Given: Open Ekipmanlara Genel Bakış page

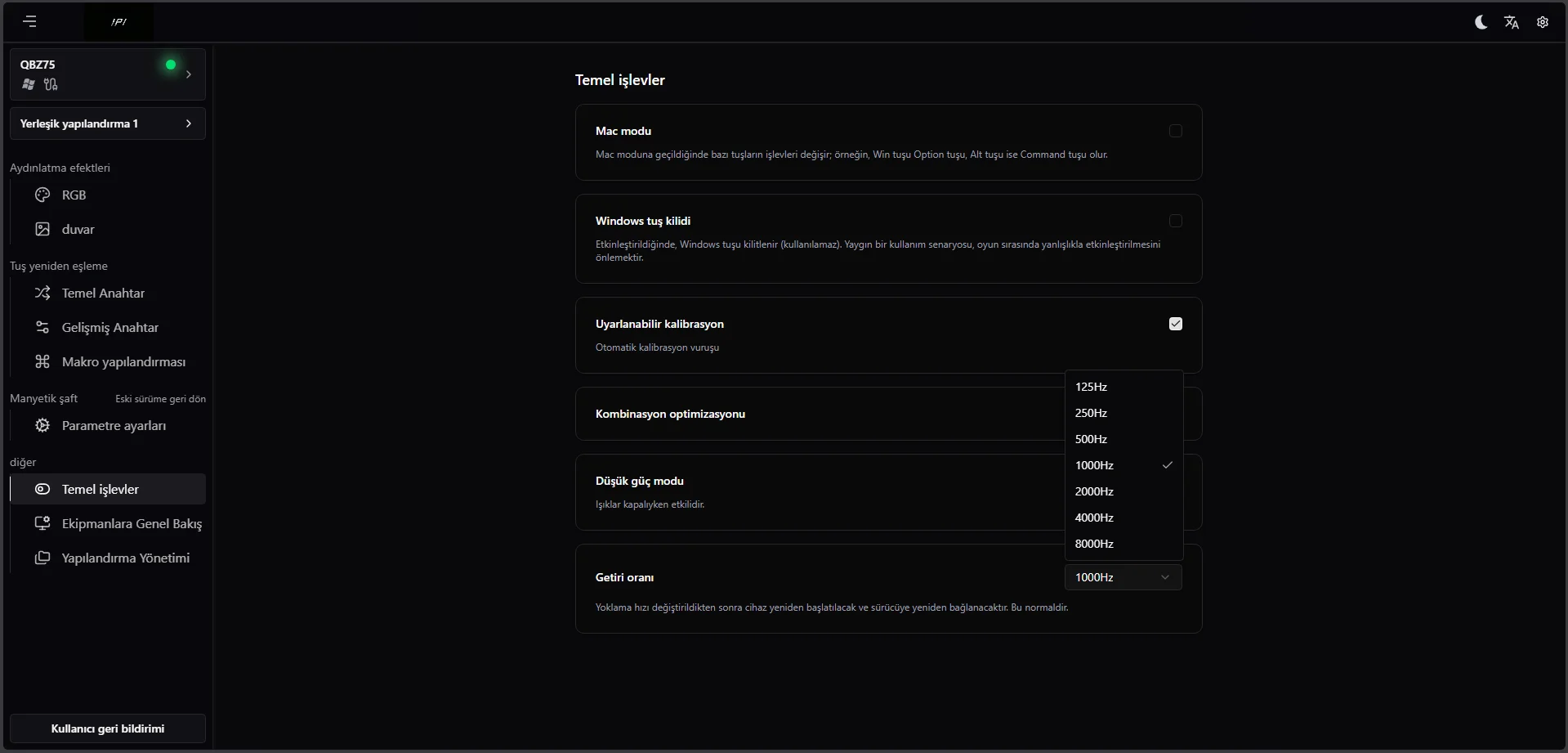Looking at the screenshot, I should pyautogui.click(x=108, y=523).
